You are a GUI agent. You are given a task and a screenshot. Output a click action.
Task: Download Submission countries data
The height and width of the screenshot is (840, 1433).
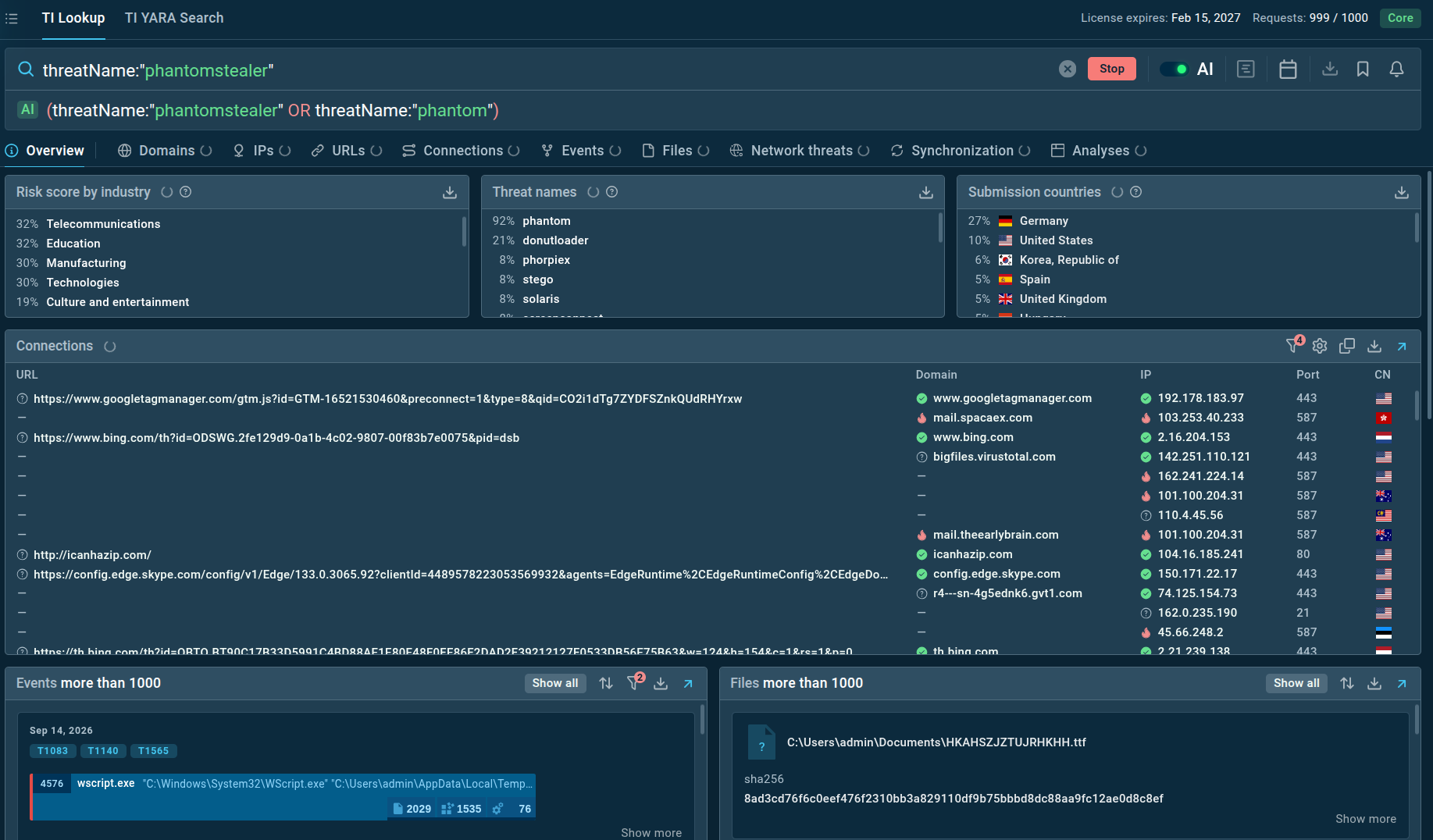pyautogui.click(x=1402, y=192)
